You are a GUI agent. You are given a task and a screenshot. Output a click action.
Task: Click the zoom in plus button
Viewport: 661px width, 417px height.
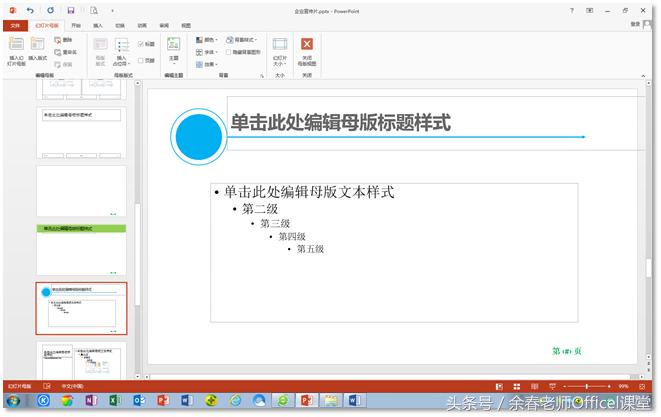(609, 387)
